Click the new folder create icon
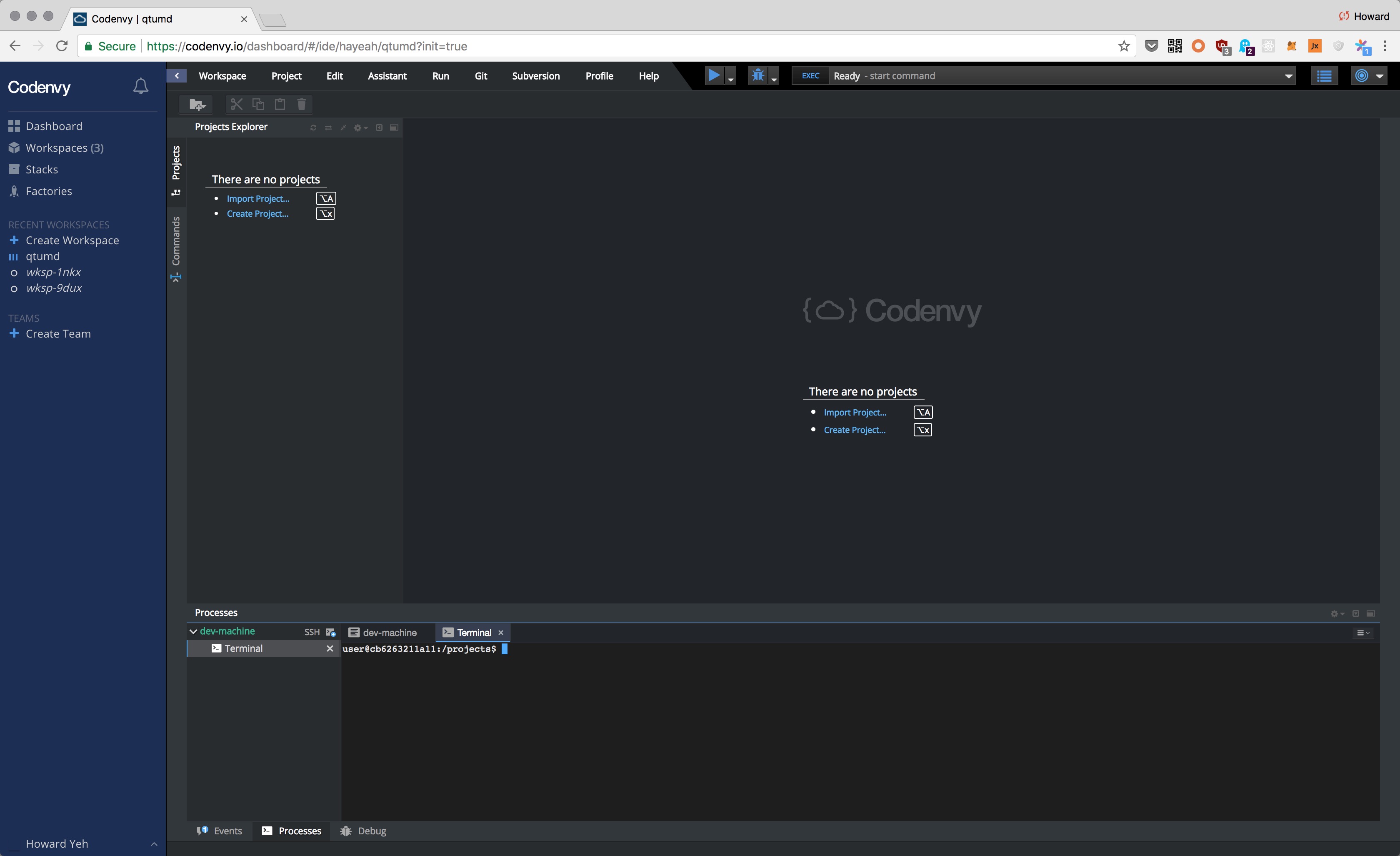This screenshot has width=1400, height=856. [197, 105]
